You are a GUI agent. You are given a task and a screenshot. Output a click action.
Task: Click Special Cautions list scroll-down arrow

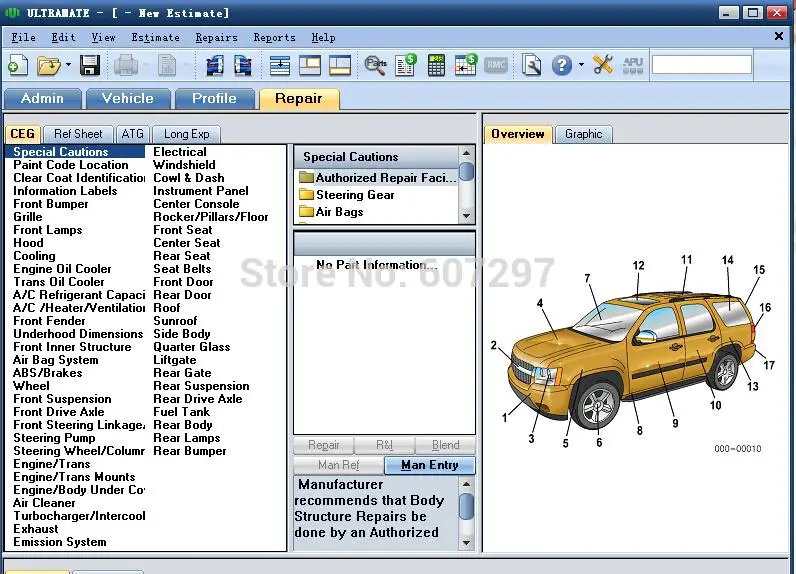(x=467, y=216)
